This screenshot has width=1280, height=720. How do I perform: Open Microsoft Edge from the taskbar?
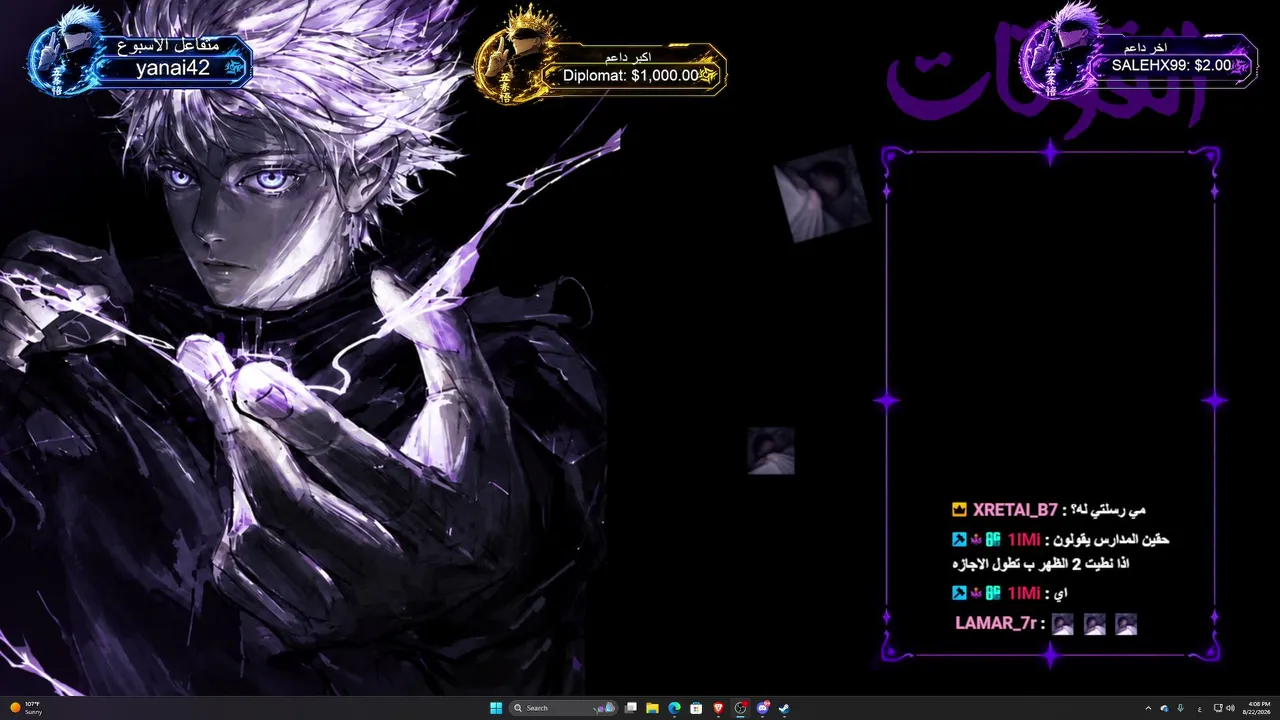coord(674,708)
